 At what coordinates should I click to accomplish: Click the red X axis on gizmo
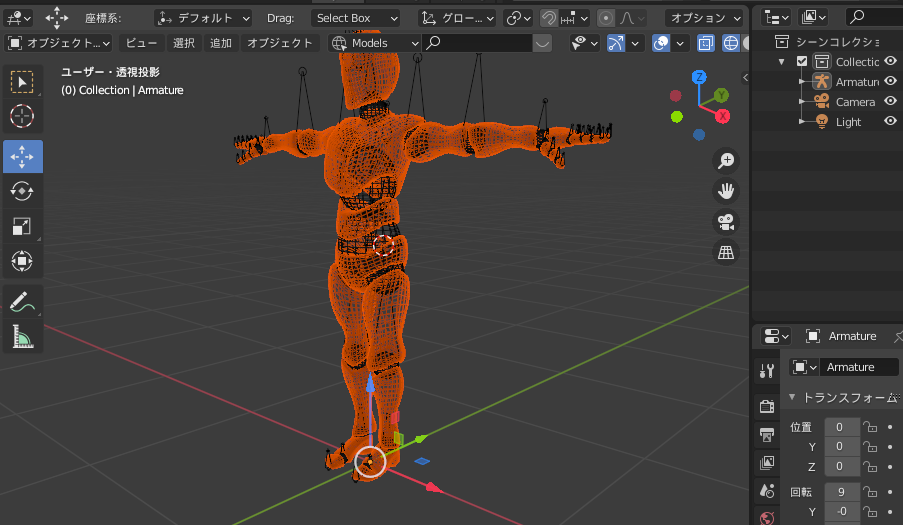point(722,116)
